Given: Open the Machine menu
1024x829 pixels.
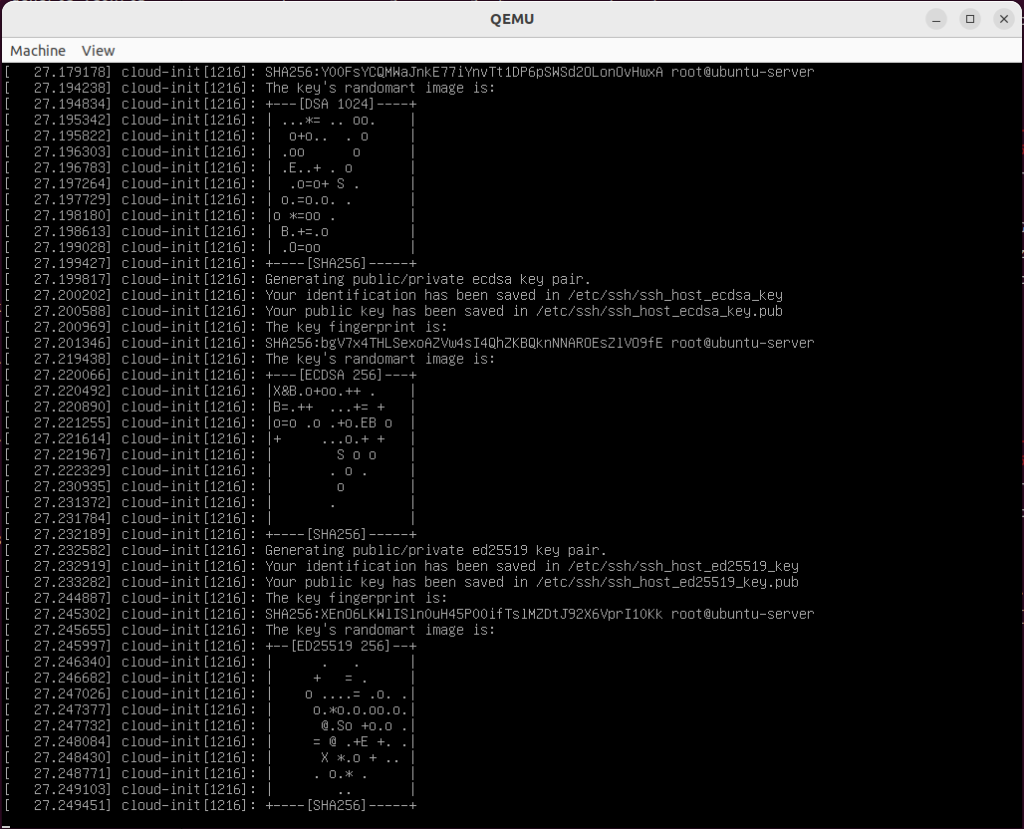Looking at the screenshot, I should coord(38,50).
